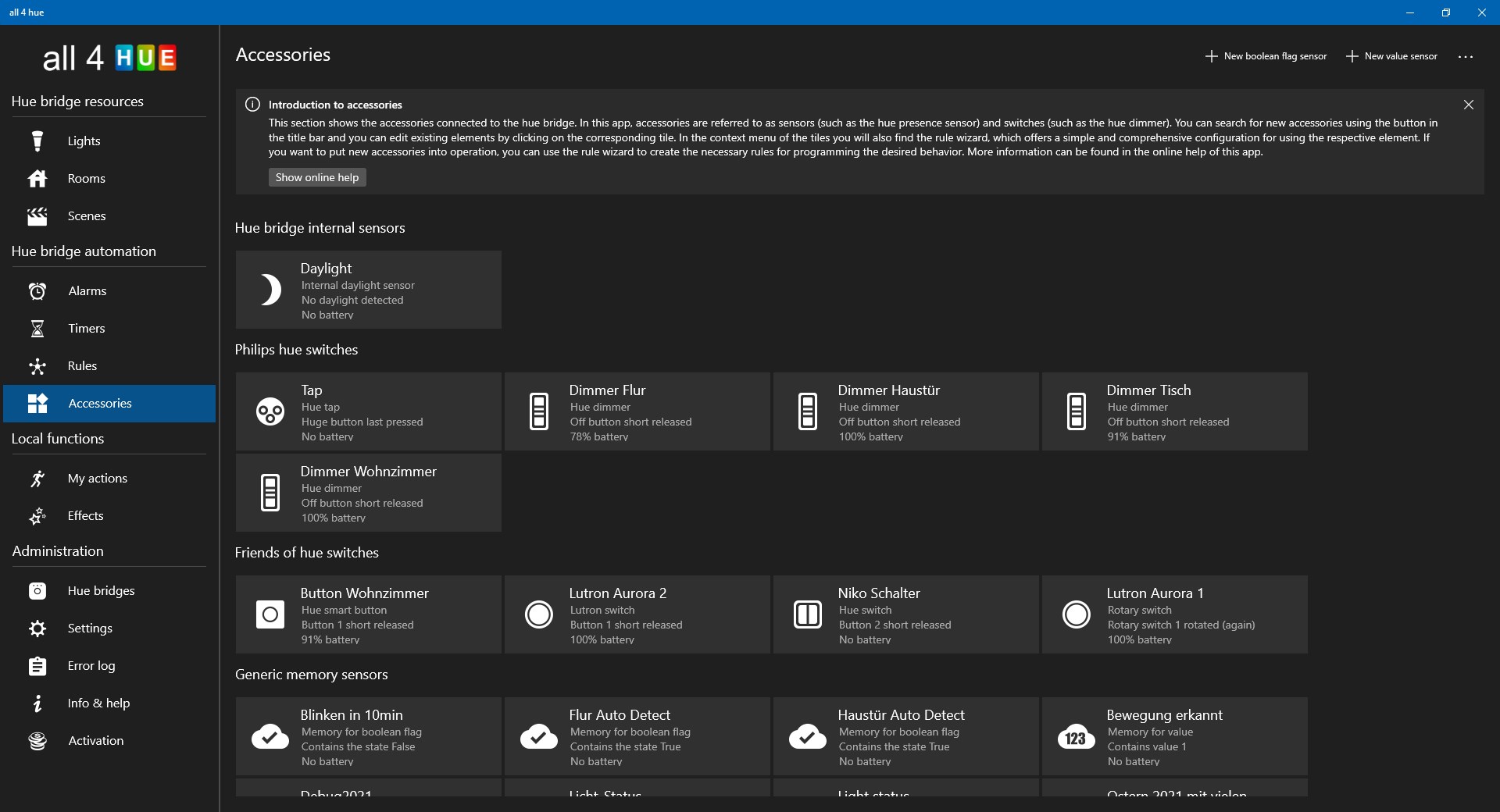Viewport: 1500px width, 812px height.
Task: Add a New value sensor
Action: (x=1391, y=56)
